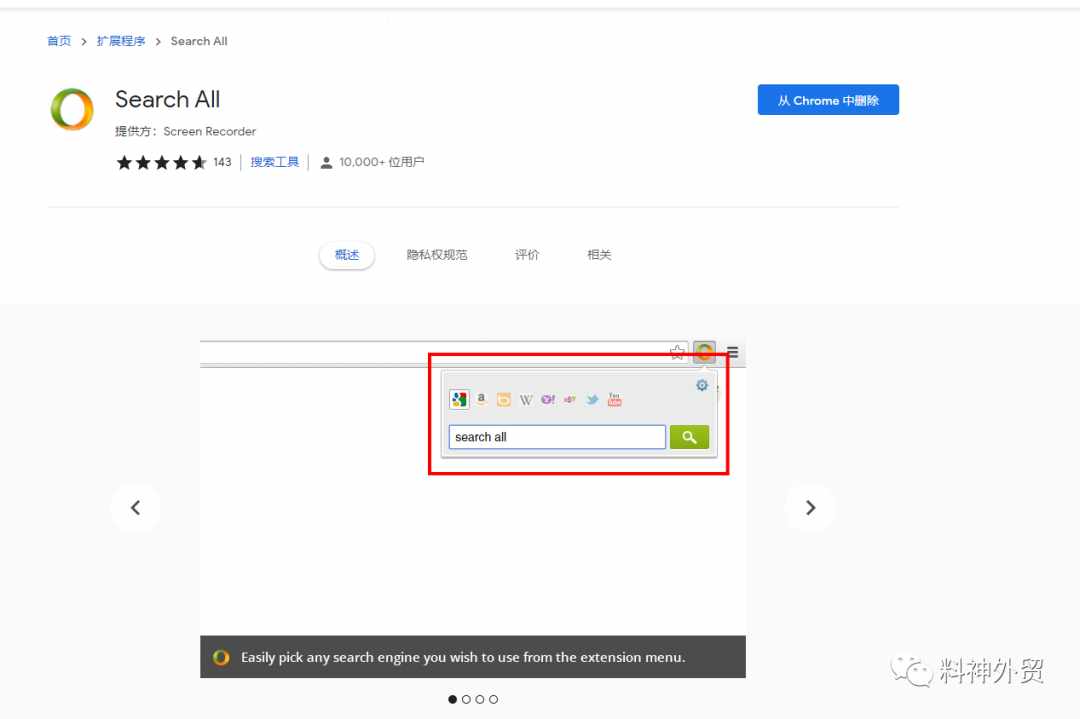Open the gear settings icon in popup
The height and width of the screenshot is (719, 1080).
point(701,386)
